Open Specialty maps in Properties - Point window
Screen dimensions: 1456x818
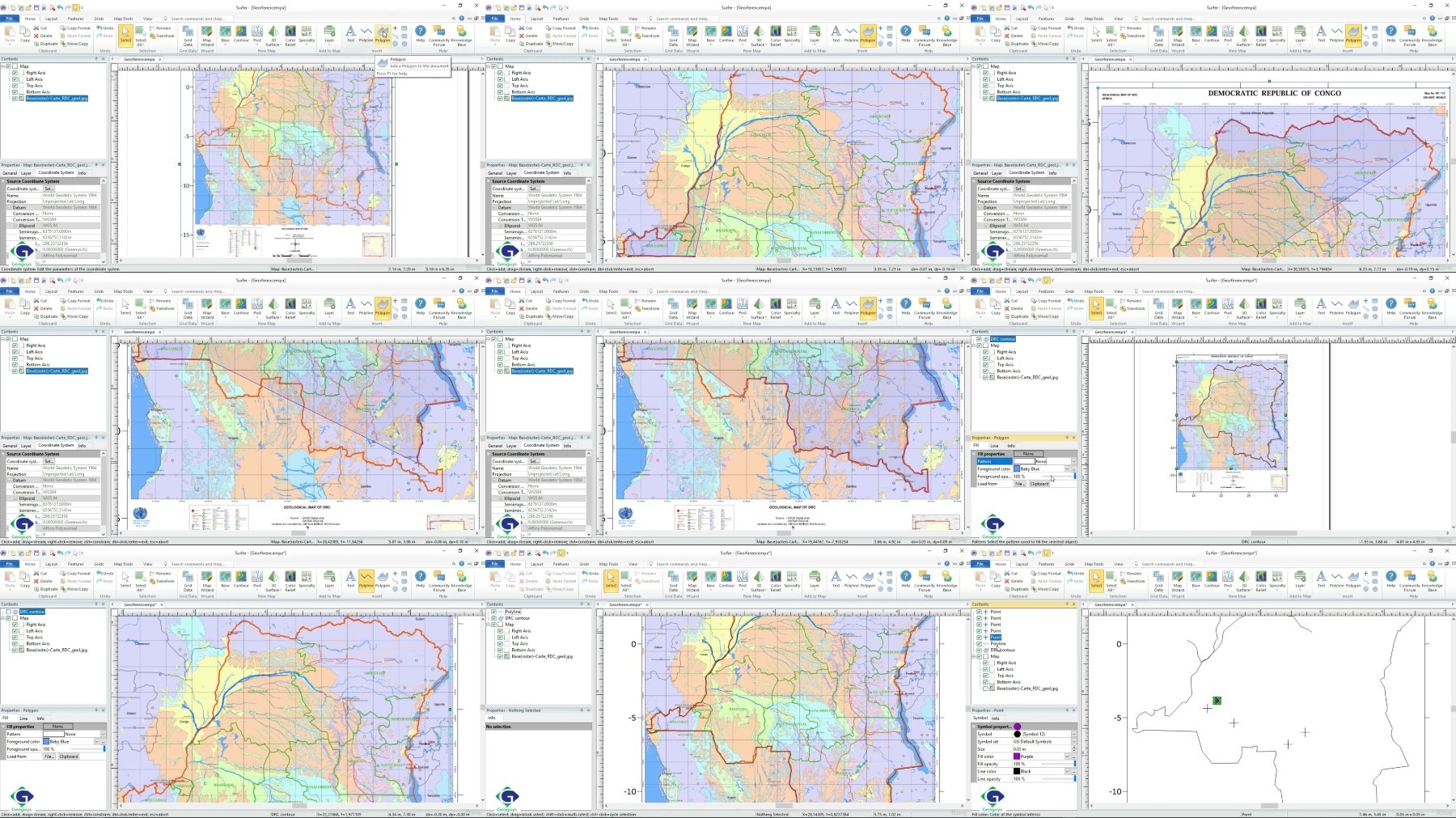pos(1277,579)
